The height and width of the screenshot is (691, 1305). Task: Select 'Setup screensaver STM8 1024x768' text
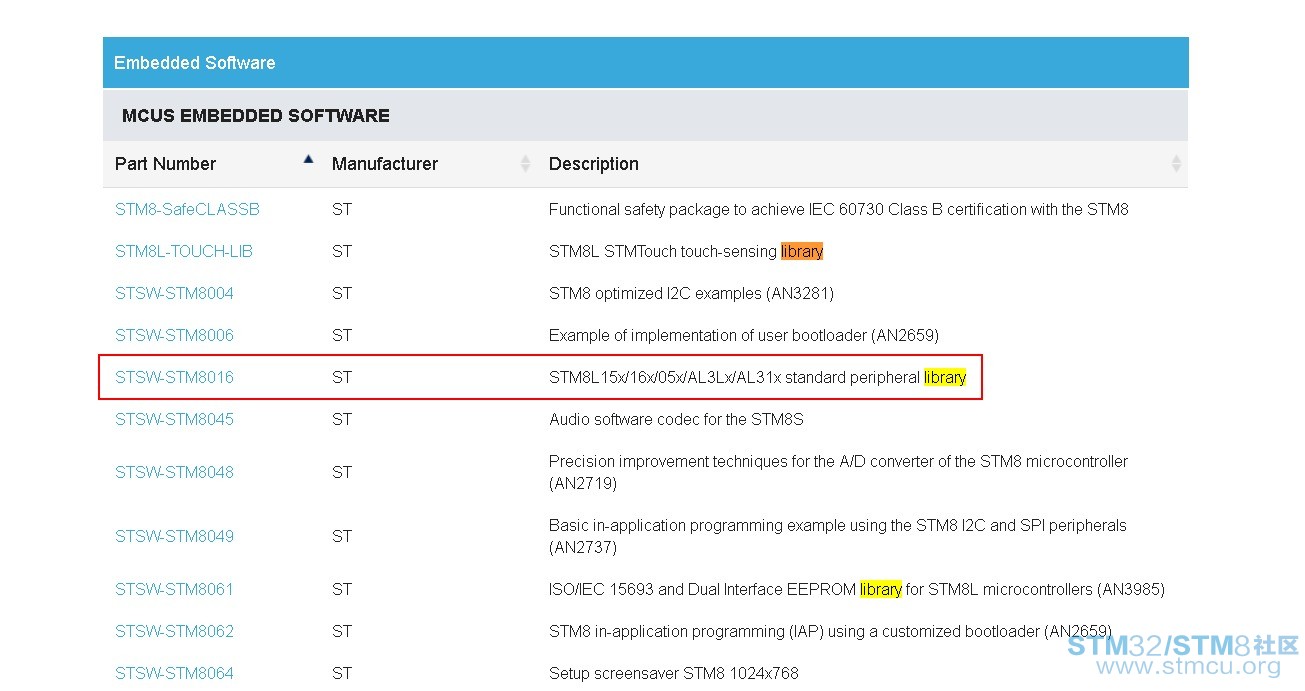tap(674, 673)
